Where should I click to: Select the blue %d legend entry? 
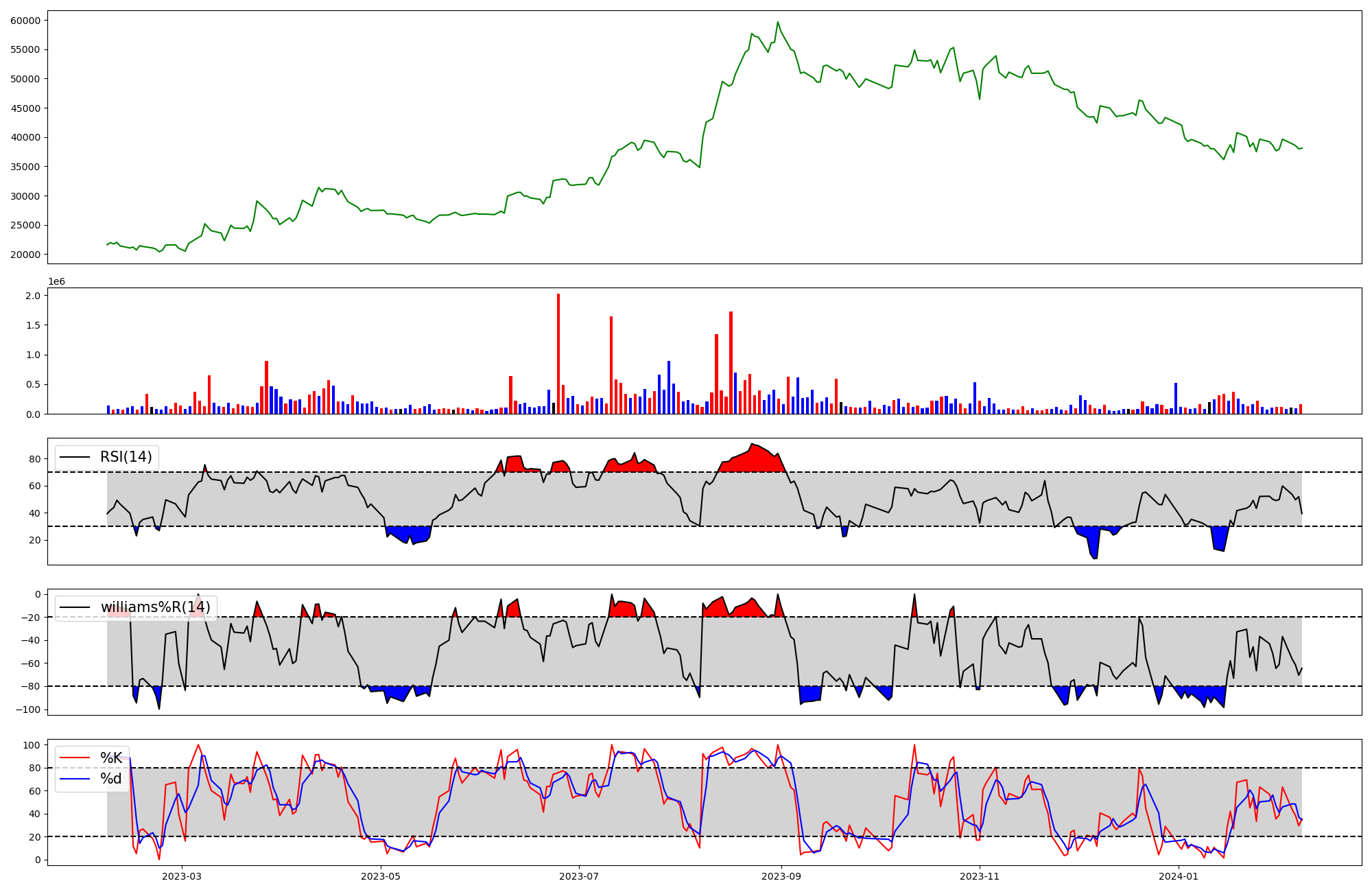pos(111,779)
